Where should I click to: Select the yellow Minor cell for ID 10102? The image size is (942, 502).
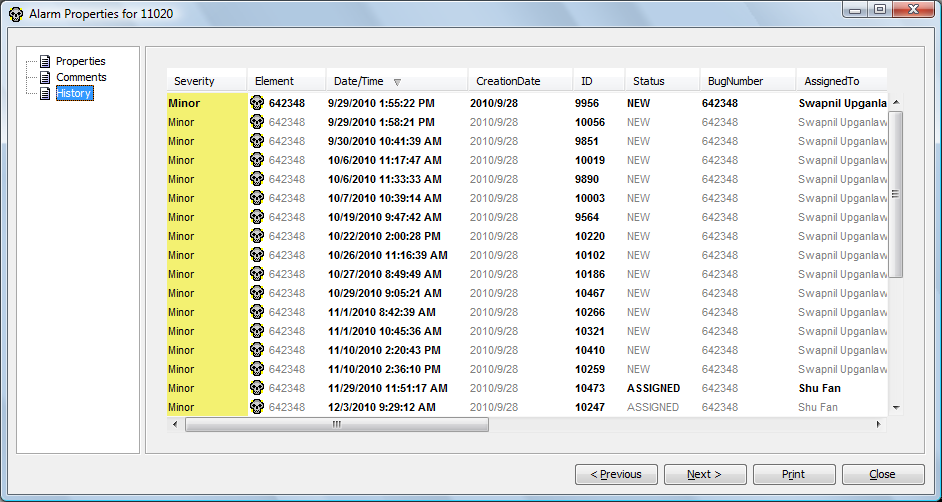pyautogui.click(x=207, y=255)
